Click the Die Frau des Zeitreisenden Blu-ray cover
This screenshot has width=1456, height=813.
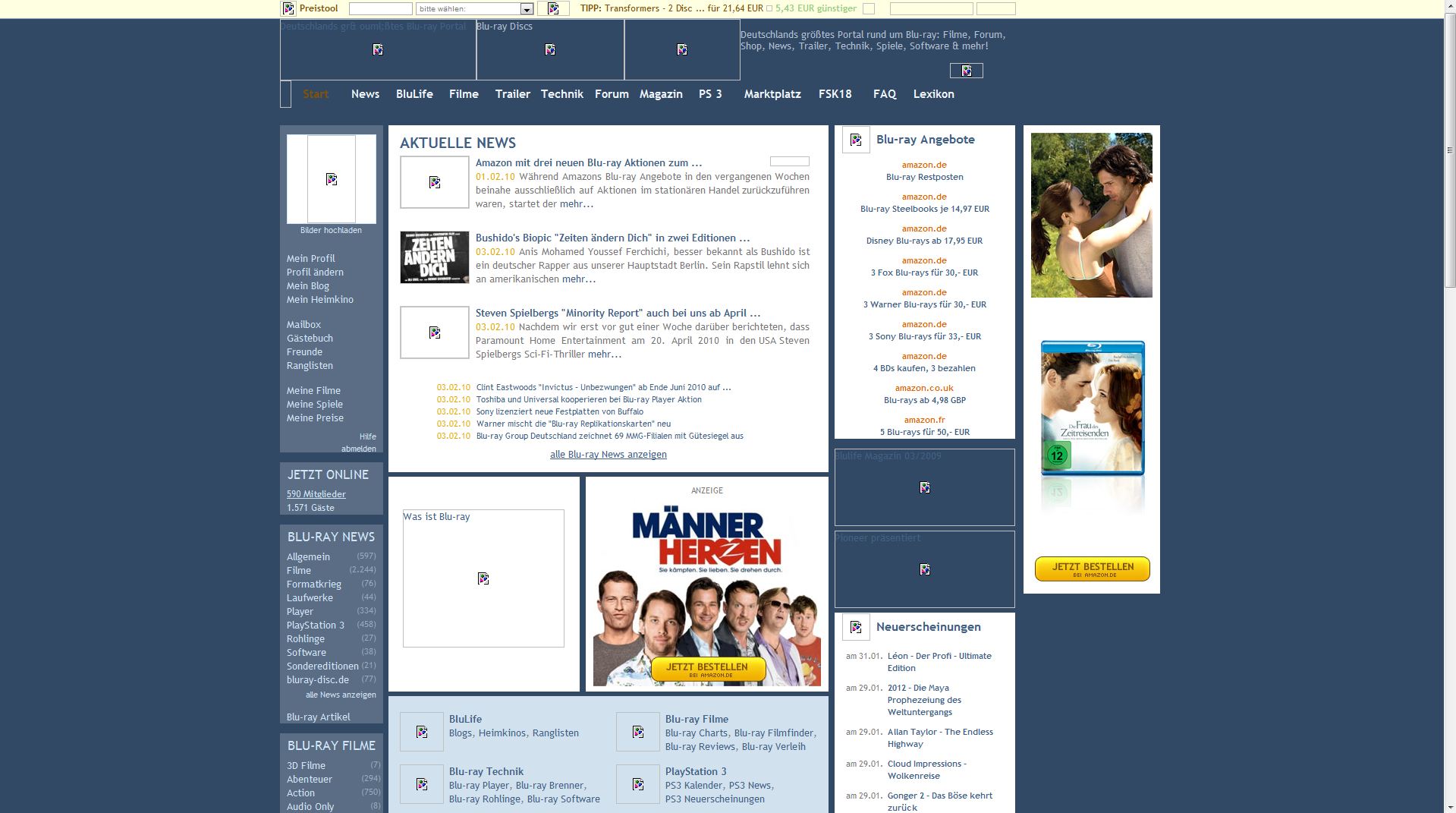point(1093,408)
